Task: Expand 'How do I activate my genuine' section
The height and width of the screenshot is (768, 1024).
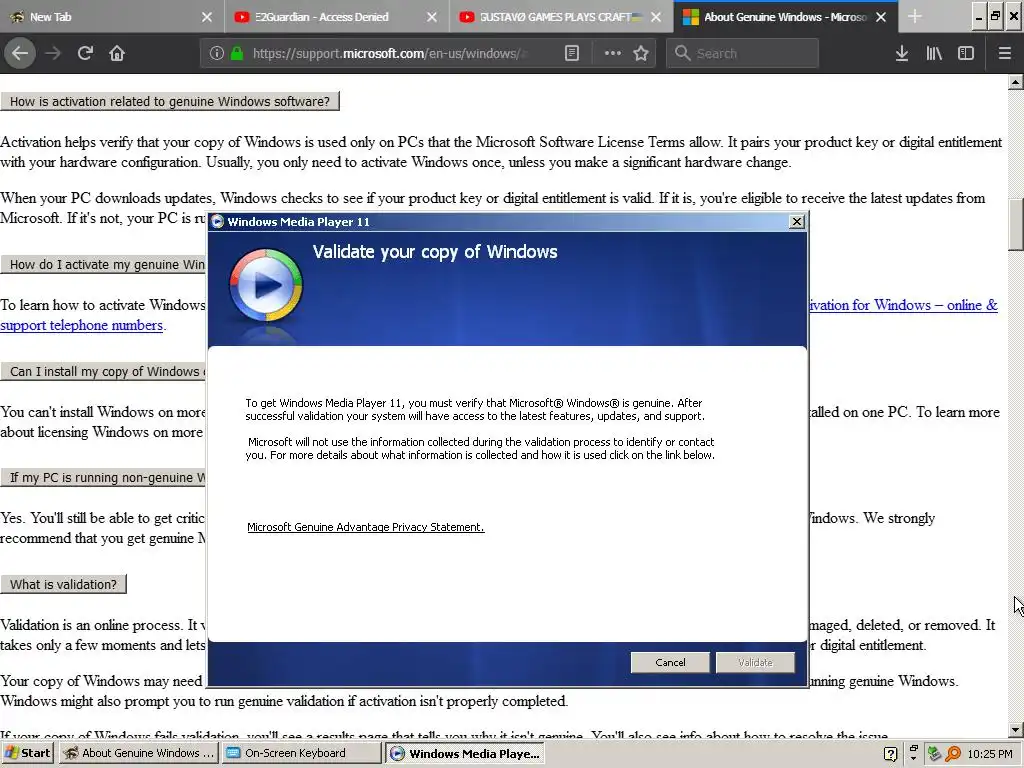Action: coord(103,264)
